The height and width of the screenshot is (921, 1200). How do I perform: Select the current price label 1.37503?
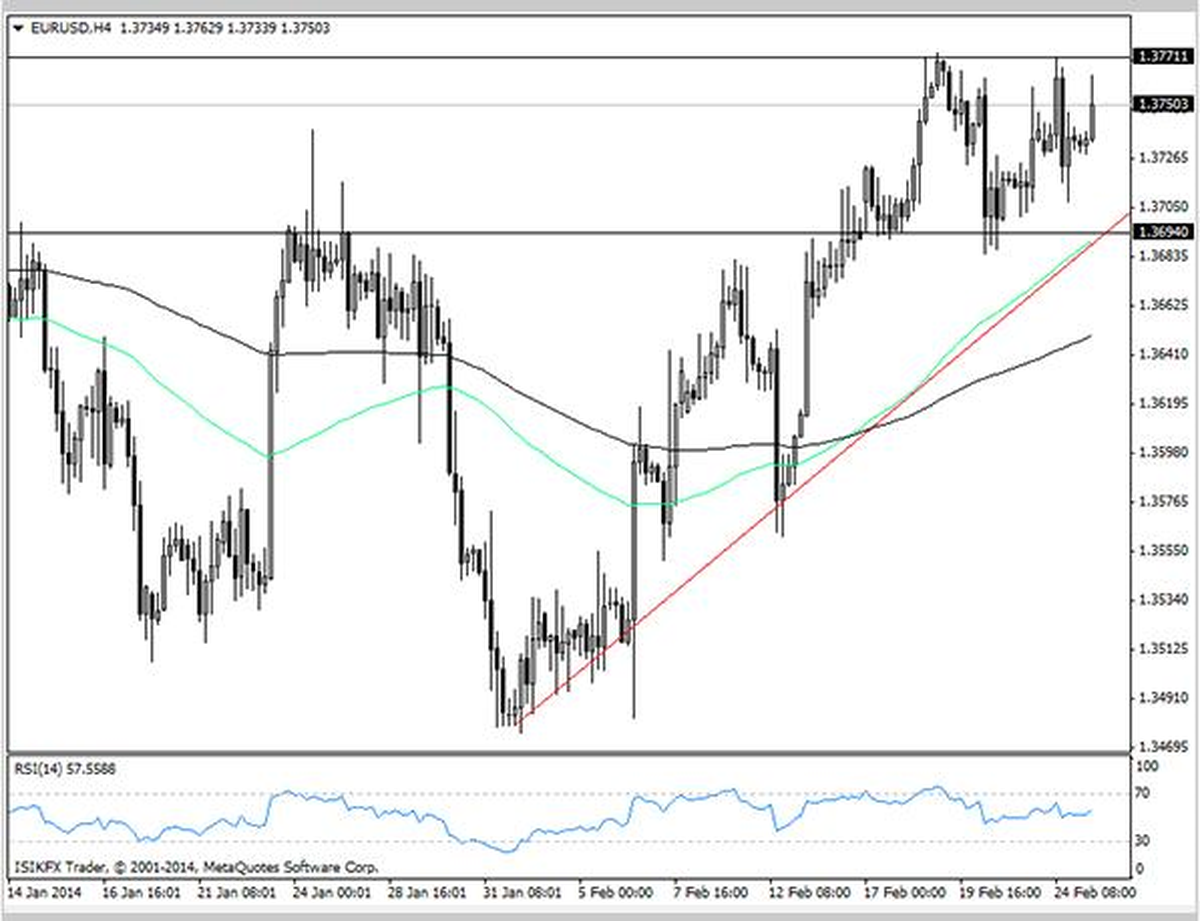(x=1162, y=104)
